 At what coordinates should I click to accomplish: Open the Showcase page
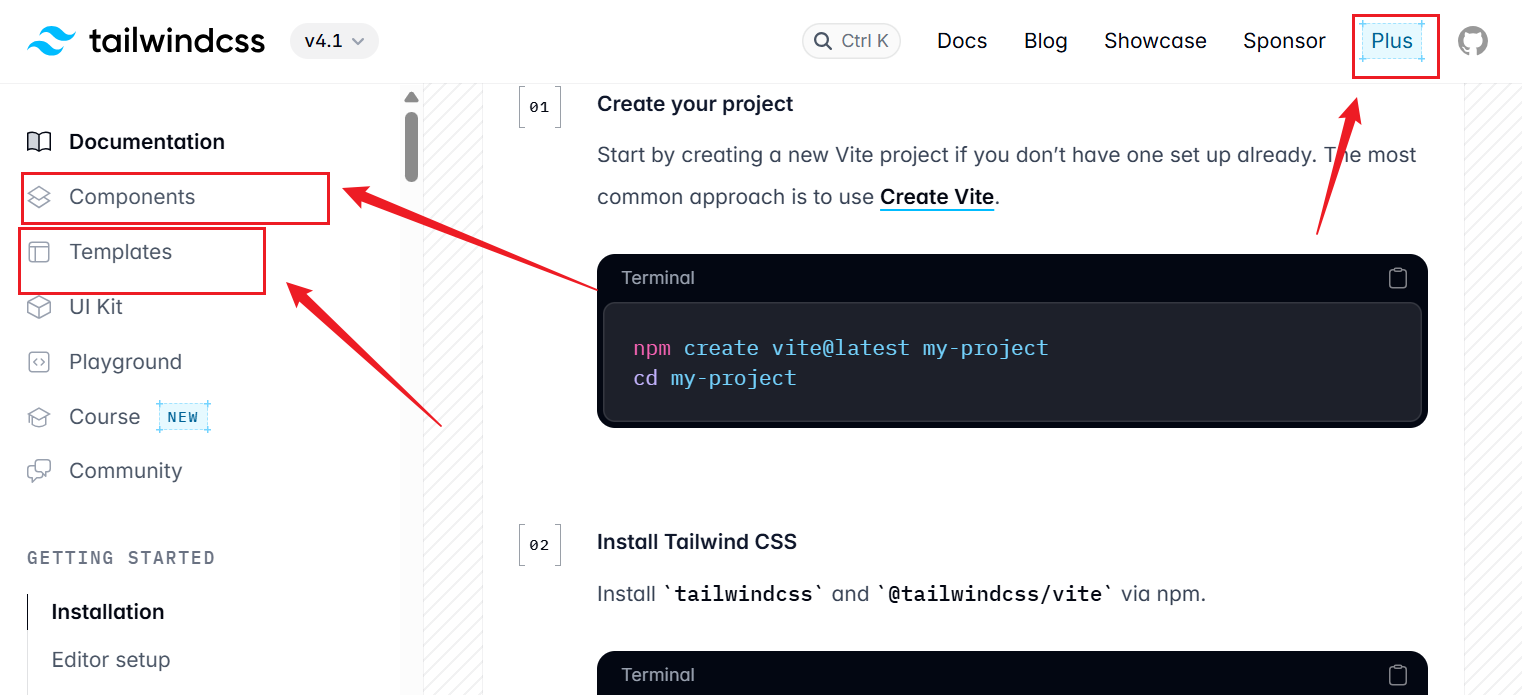point(1155,41)
